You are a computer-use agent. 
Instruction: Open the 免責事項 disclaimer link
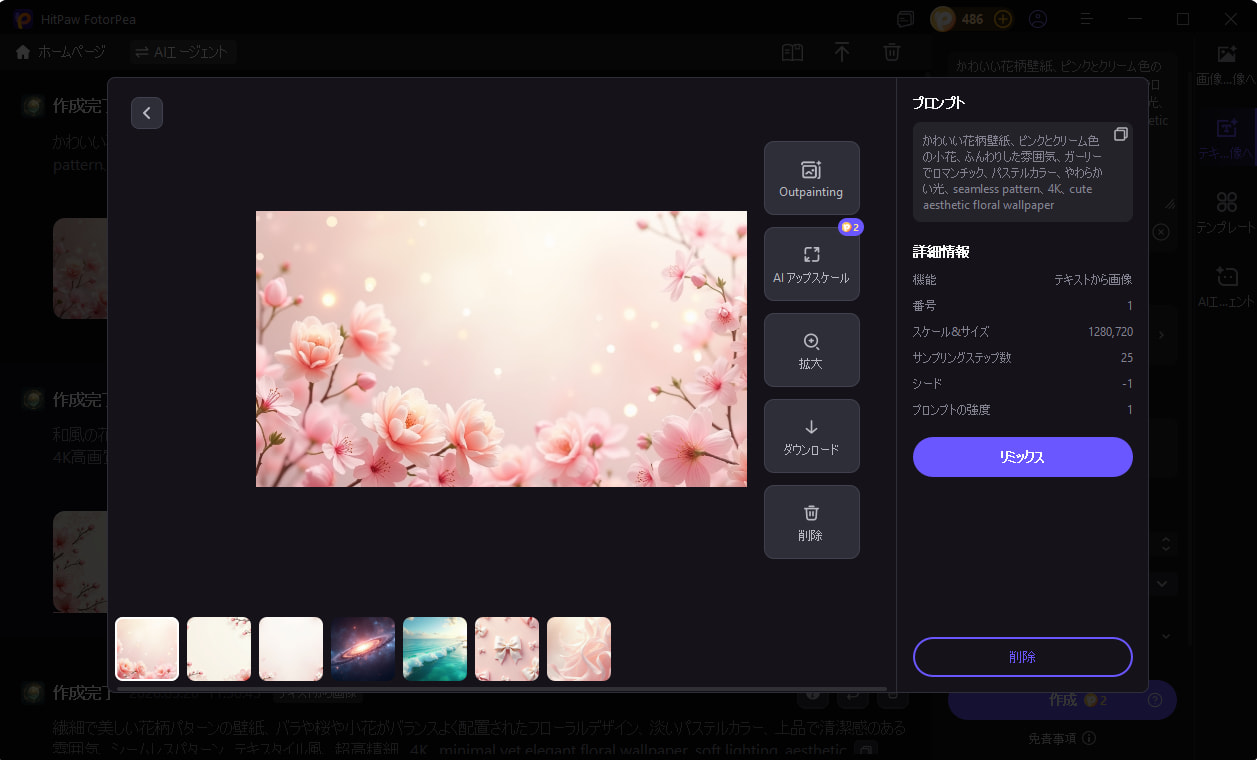1052,738
